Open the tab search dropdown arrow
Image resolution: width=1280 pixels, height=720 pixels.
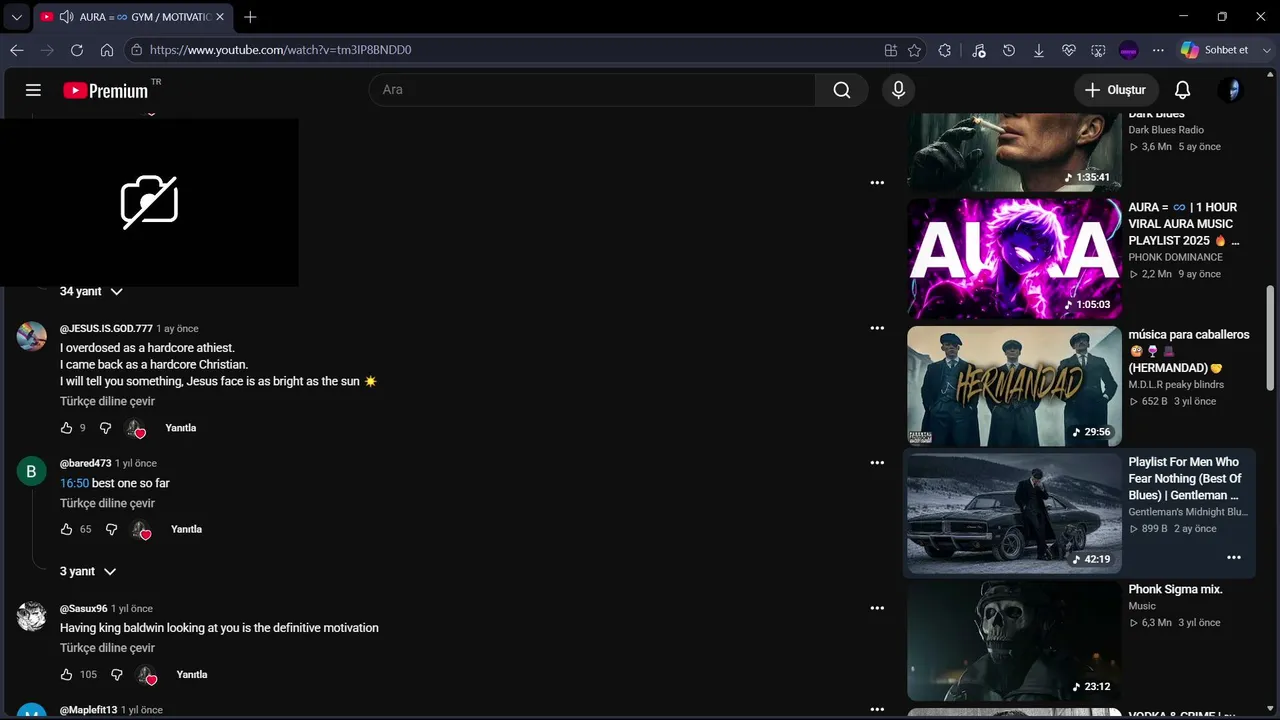pos(16,17)
